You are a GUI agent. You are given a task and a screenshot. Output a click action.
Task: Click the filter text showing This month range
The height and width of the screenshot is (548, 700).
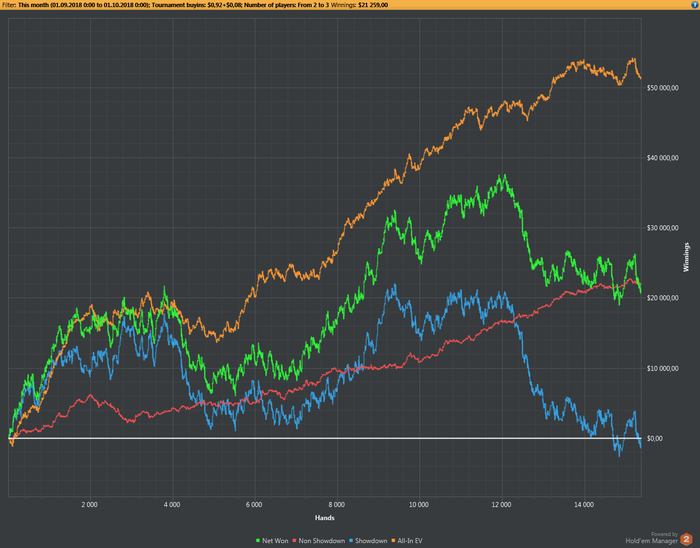point(82,5)
